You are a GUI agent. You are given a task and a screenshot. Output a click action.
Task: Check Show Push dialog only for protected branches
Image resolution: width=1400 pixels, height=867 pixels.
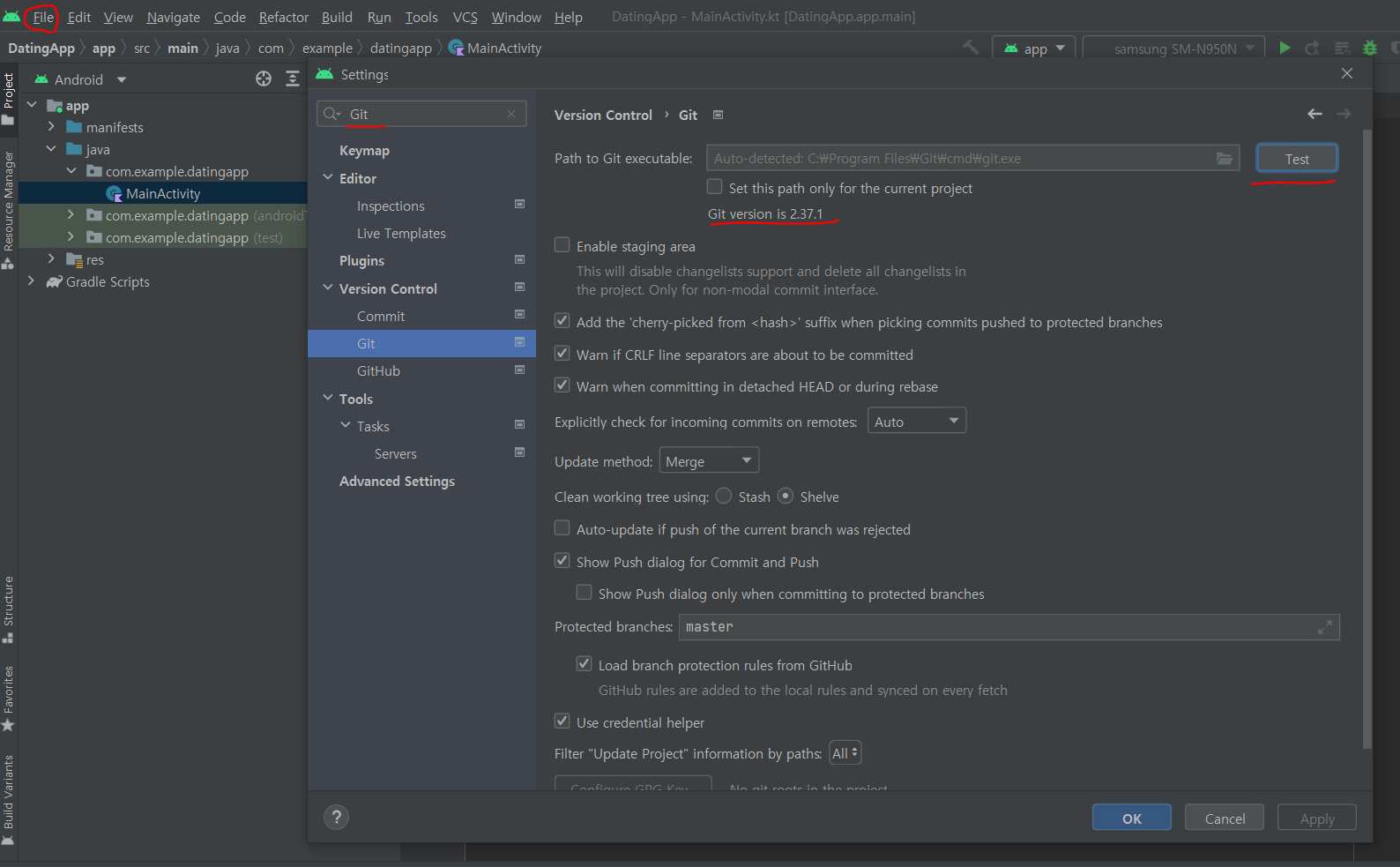pos(584,593)
